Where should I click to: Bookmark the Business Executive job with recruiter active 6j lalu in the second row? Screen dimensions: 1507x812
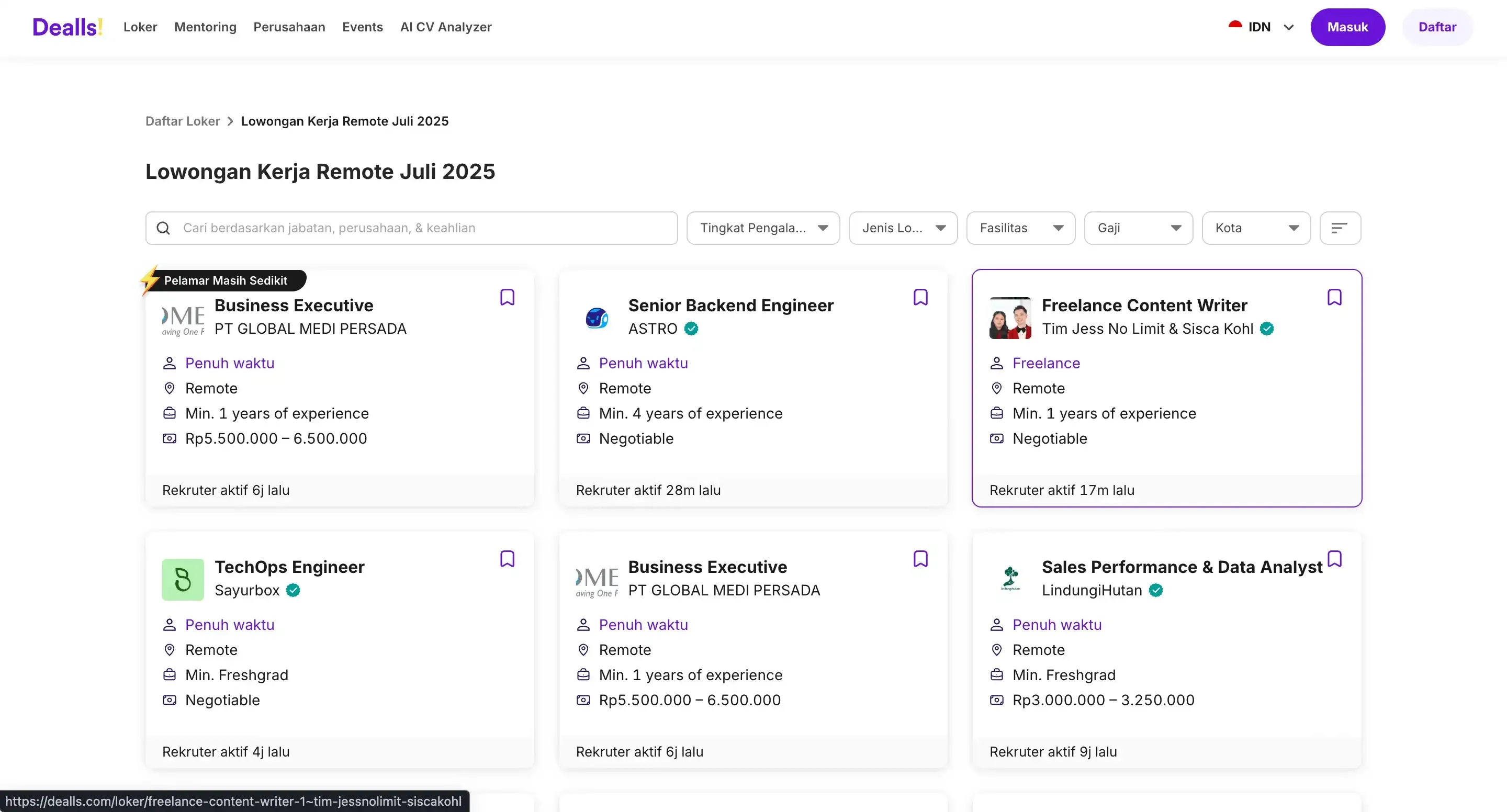pos(921,559)
